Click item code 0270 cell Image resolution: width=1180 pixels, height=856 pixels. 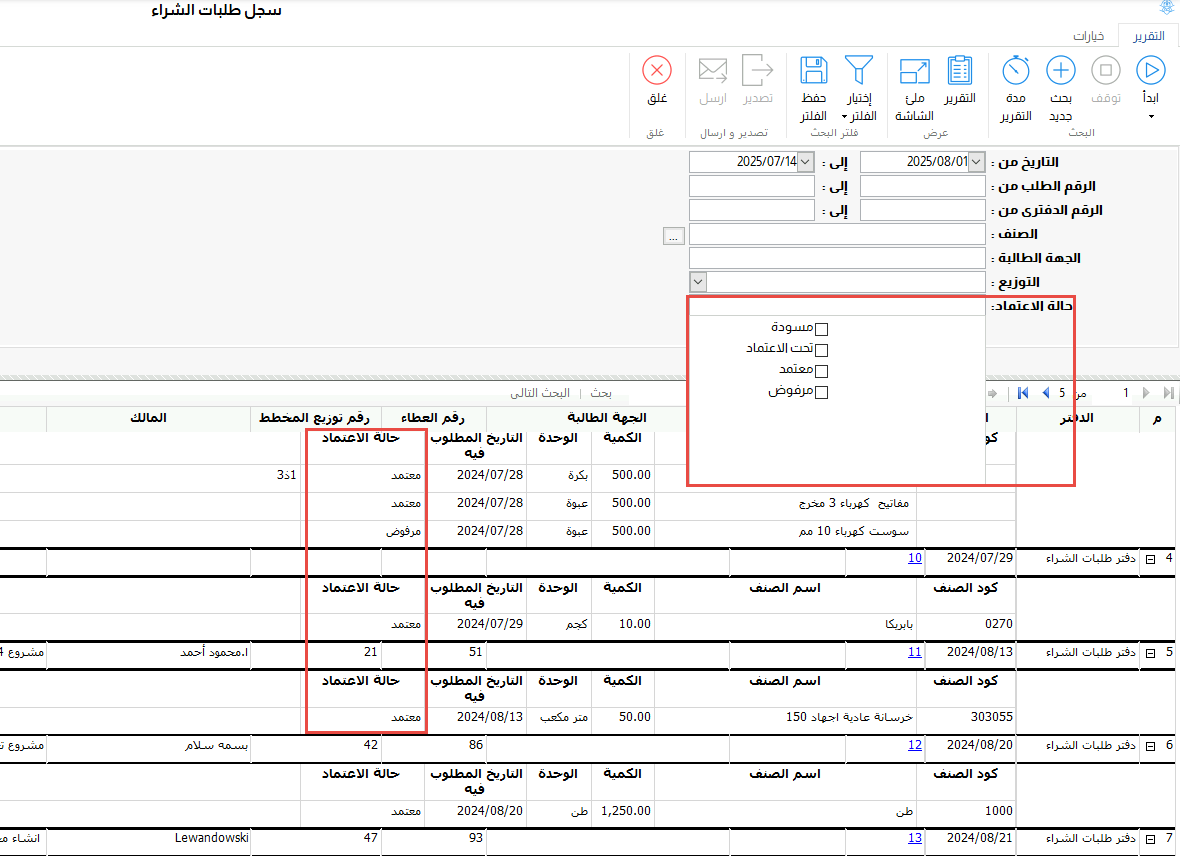point(999,624)
